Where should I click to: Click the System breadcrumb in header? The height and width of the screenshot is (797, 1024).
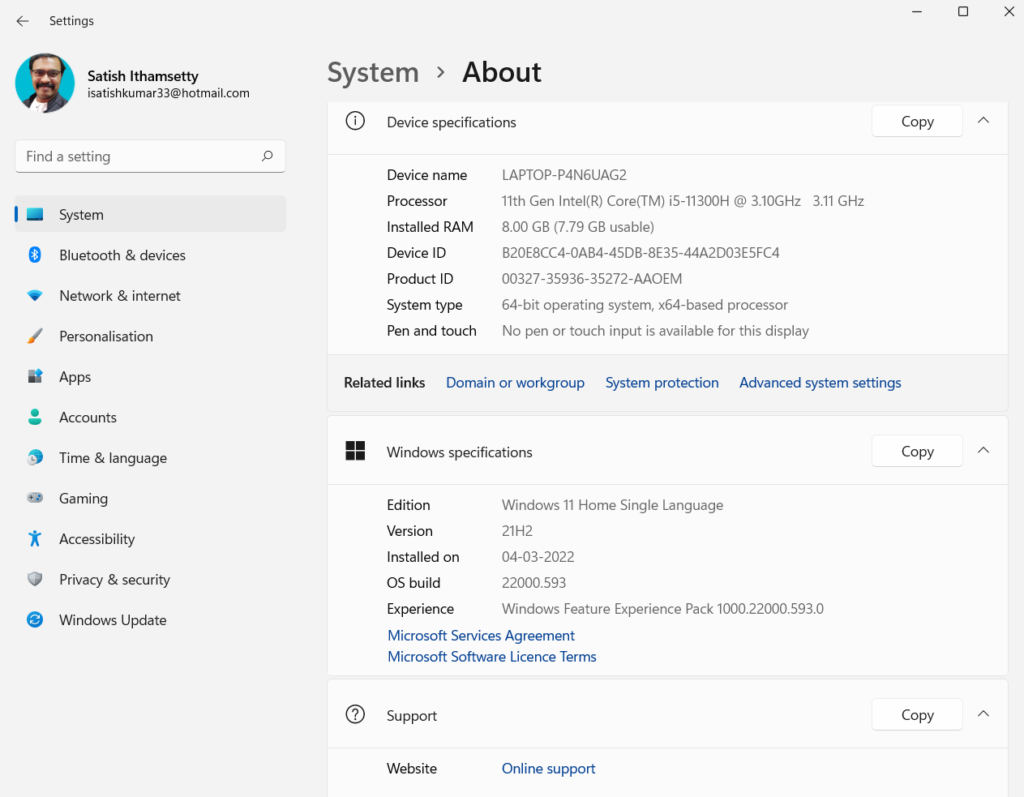(x=373, y=72)
